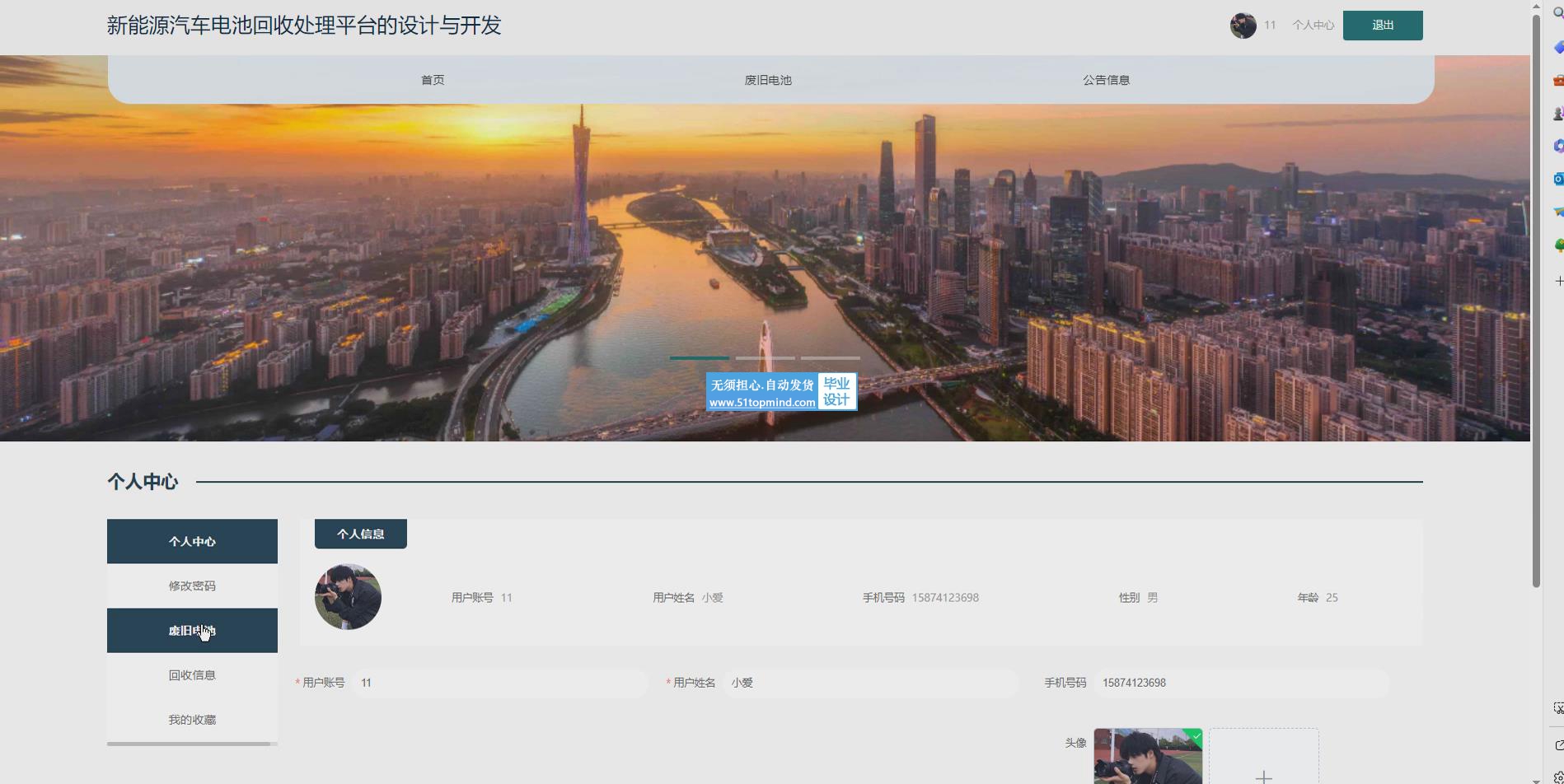Open 公告信息 navigation item
The image size is (1564, 784).
point(1106,80)
